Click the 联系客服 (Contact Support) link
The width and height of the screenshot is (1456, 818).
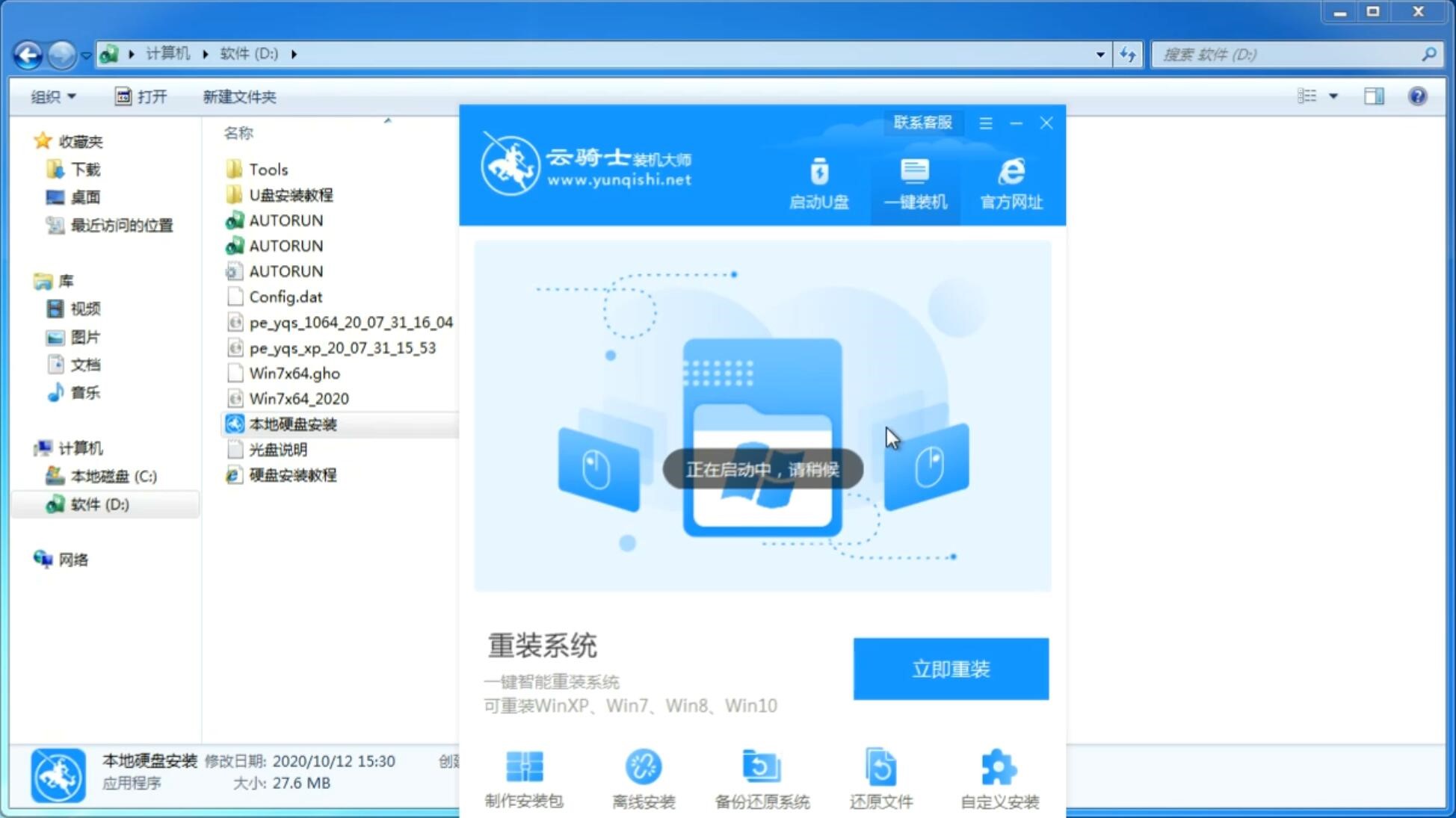click(921, 122)
